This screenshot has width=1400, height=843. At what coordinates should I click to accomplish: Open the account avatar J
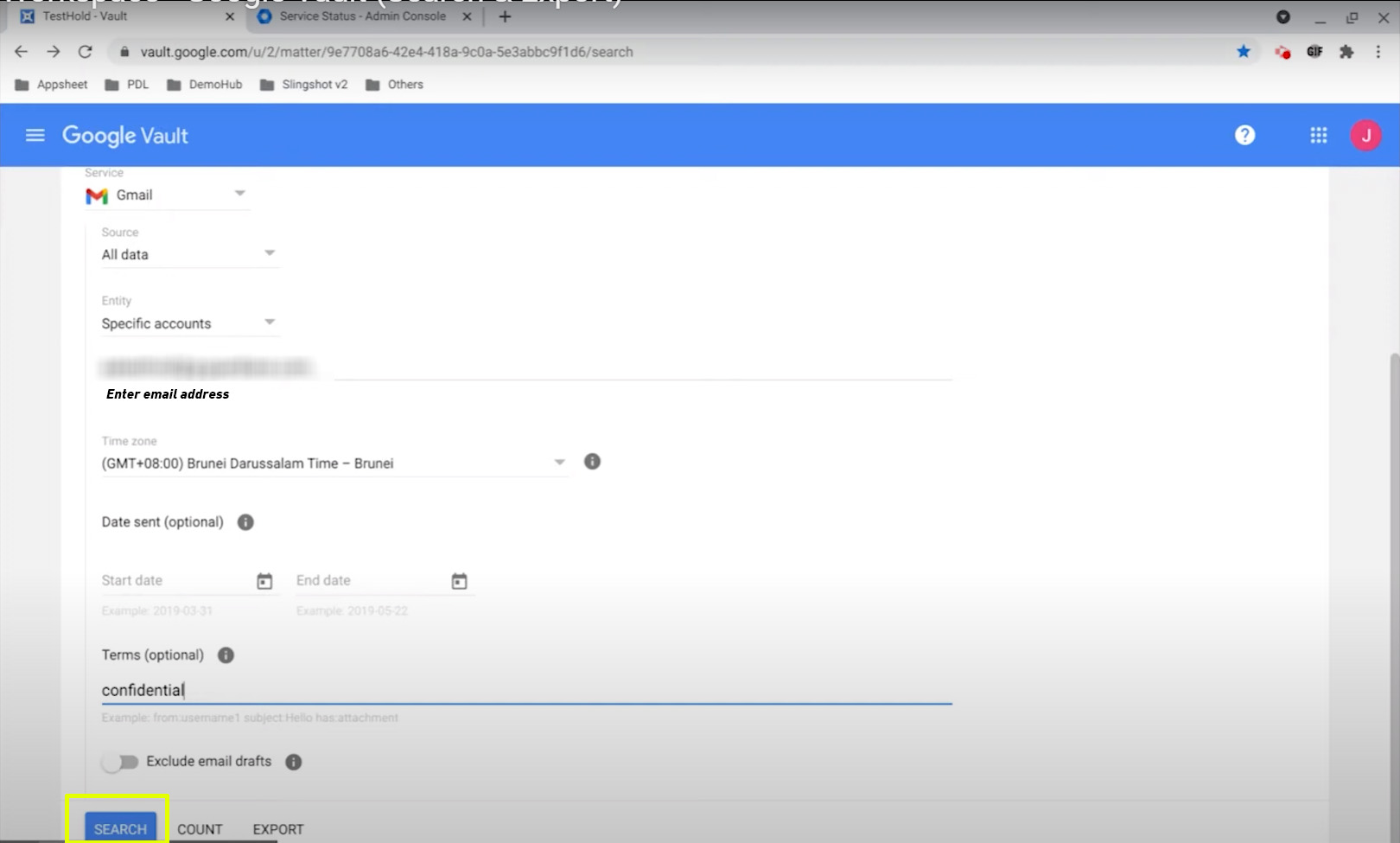click(x=1365, y=135)
